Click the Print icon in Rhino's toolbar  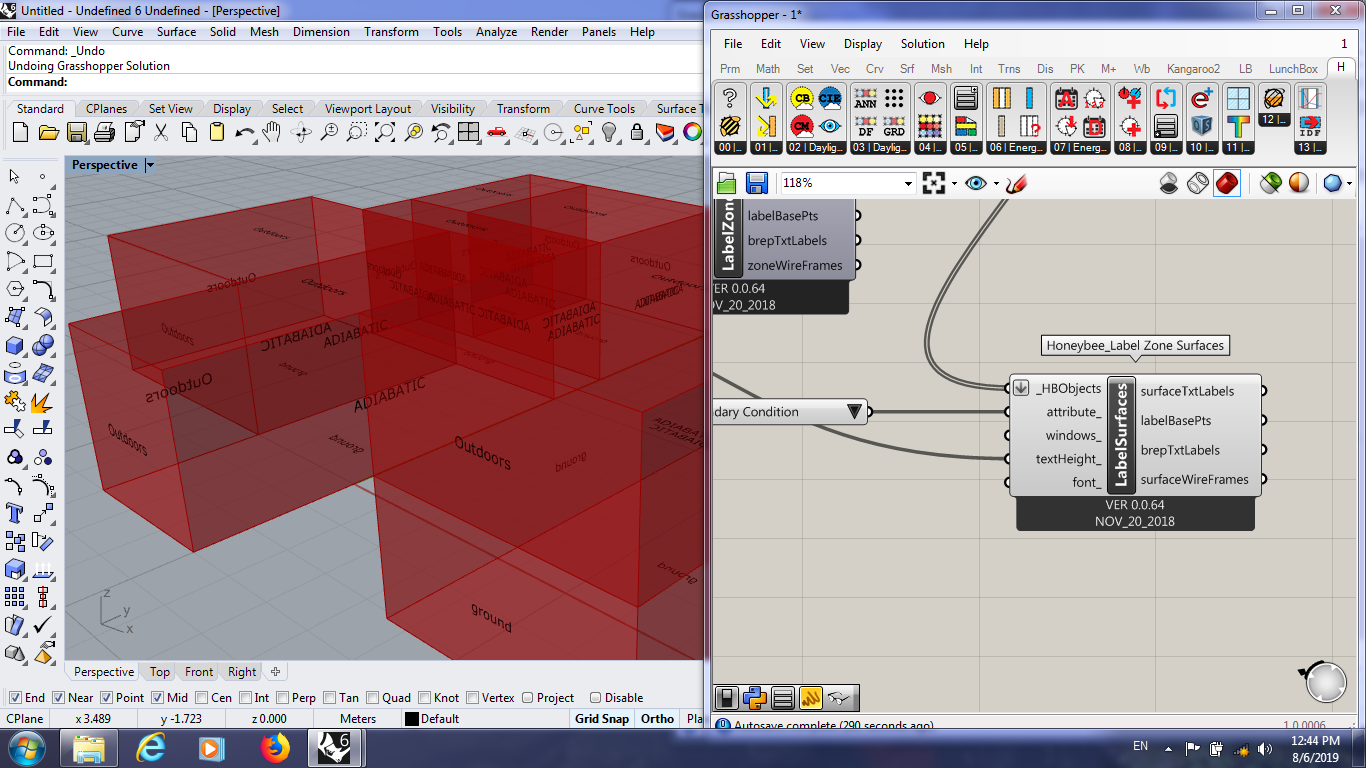104,133
